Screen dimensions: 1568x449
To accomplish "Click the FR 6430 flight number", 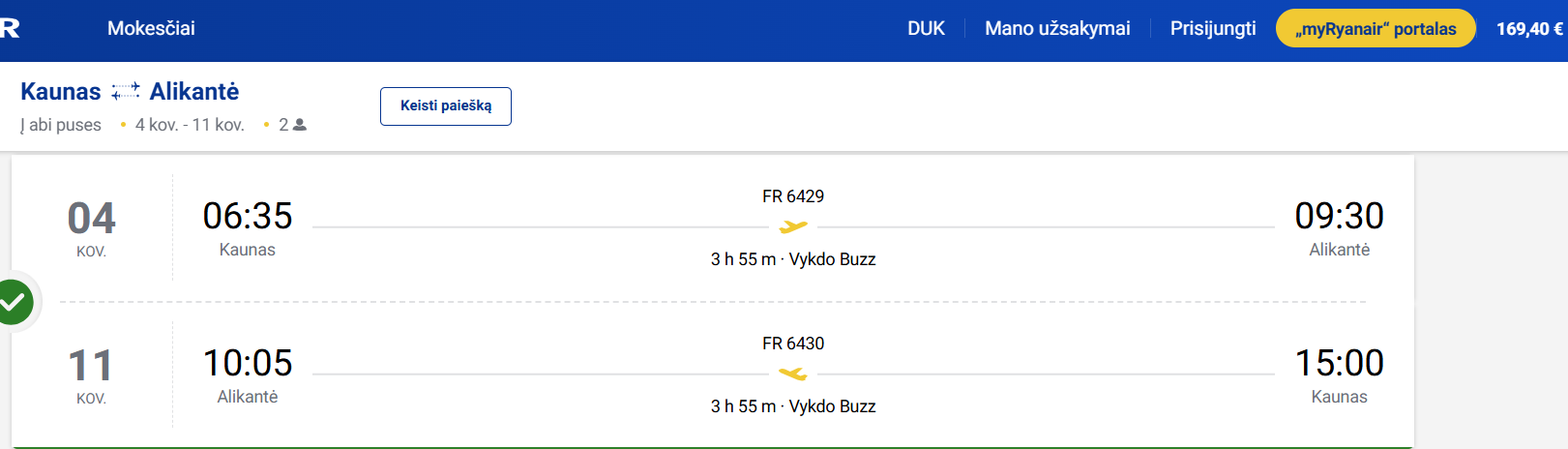I will click(793, 344).
